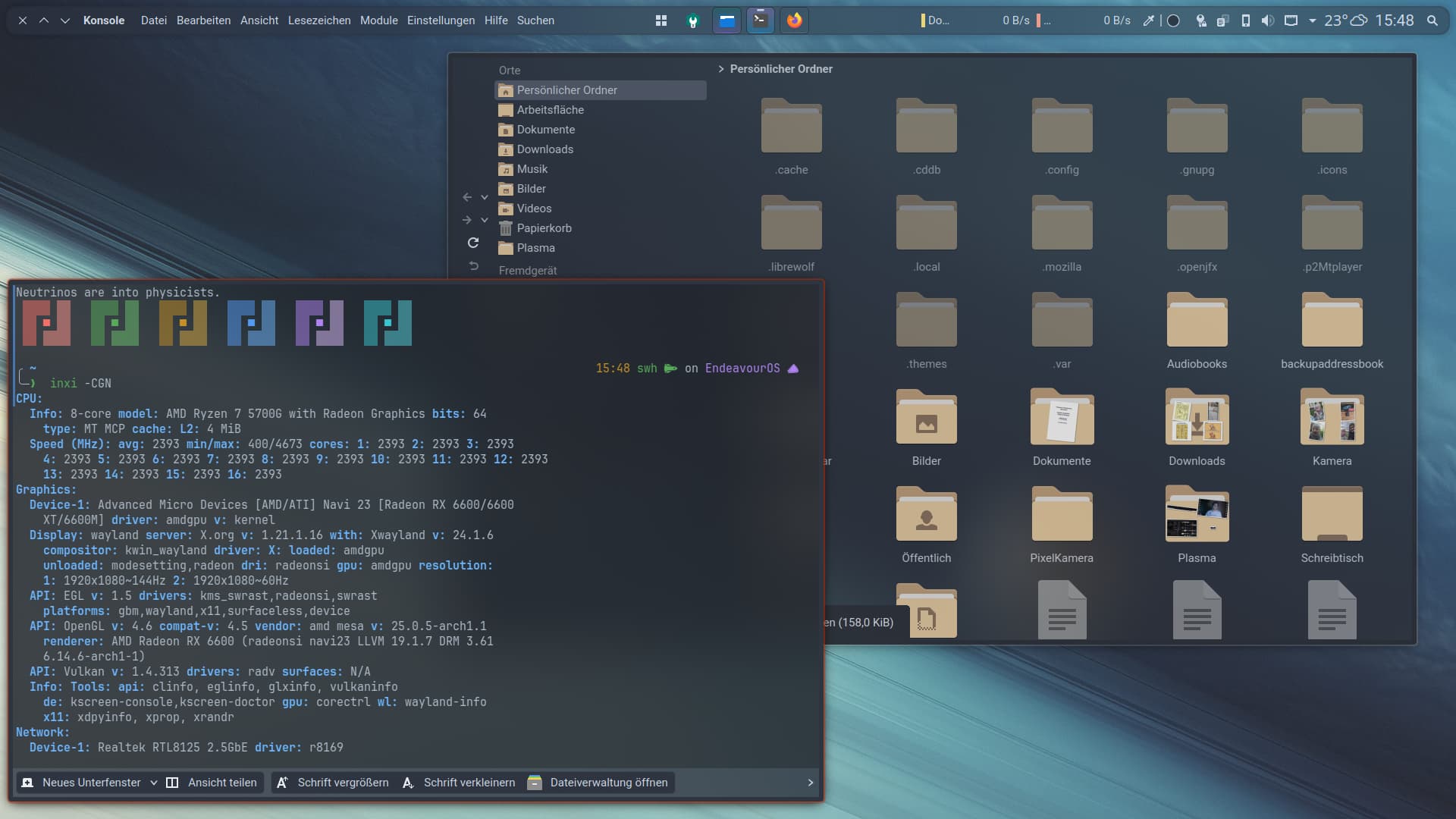Open Papierkorb in the places panel
Viewport: 1456px width, 819px height.
[x=601, y=228]
